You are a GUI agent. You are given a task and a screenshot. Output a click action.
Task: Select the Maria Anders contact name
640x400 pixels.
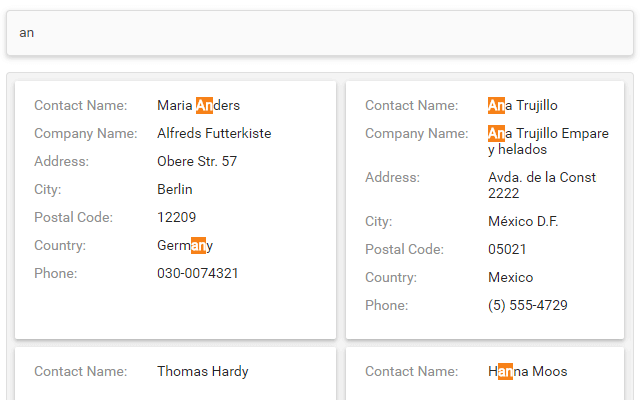pos(198,105)
